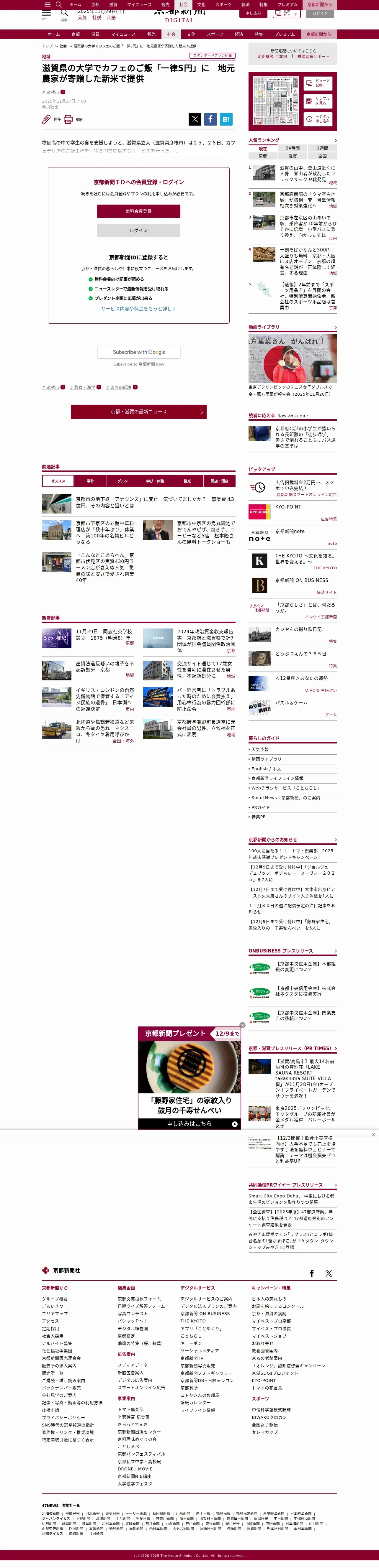Open 天気予報 in 暮らしのガイド
Viewport: 379px width, 1568px height.
coord(259,749)
